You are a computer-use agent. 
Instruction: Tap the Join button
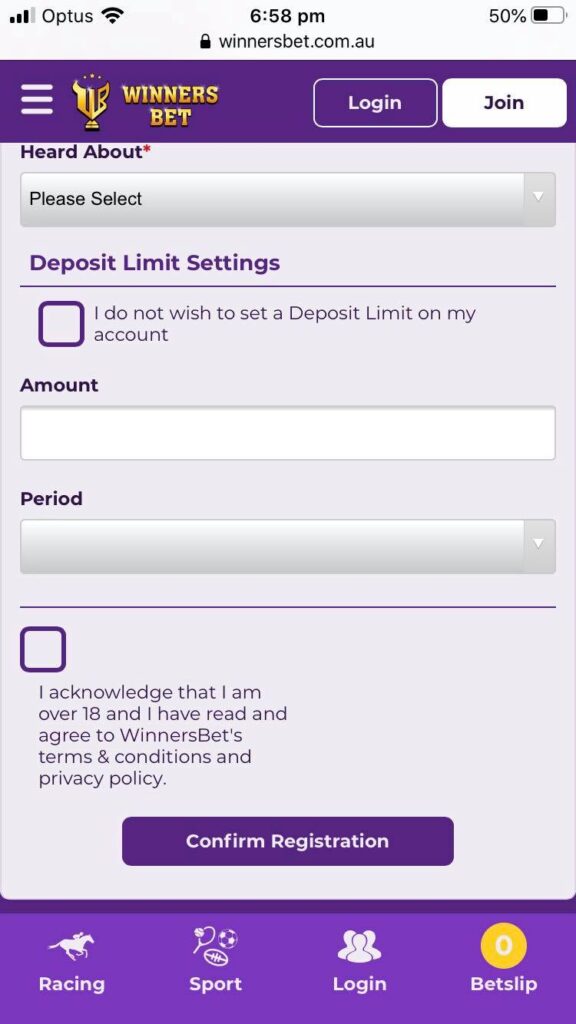[503, 102]
